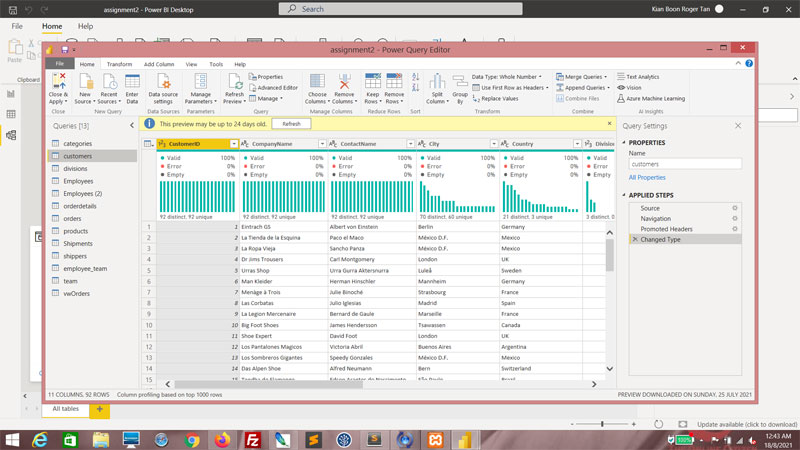Open the All Properties link
Viewport: 800px width, 450px height.
point(647,178)
